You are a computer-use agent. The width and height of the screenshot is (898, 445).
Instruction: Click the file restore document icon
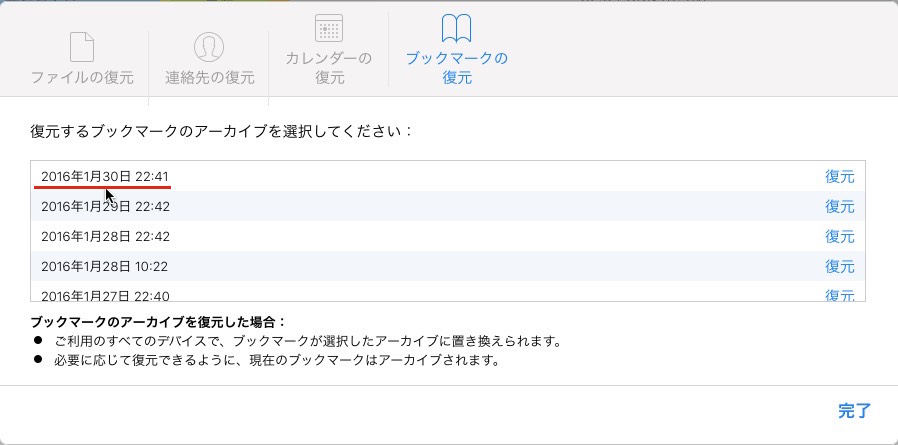81,47
